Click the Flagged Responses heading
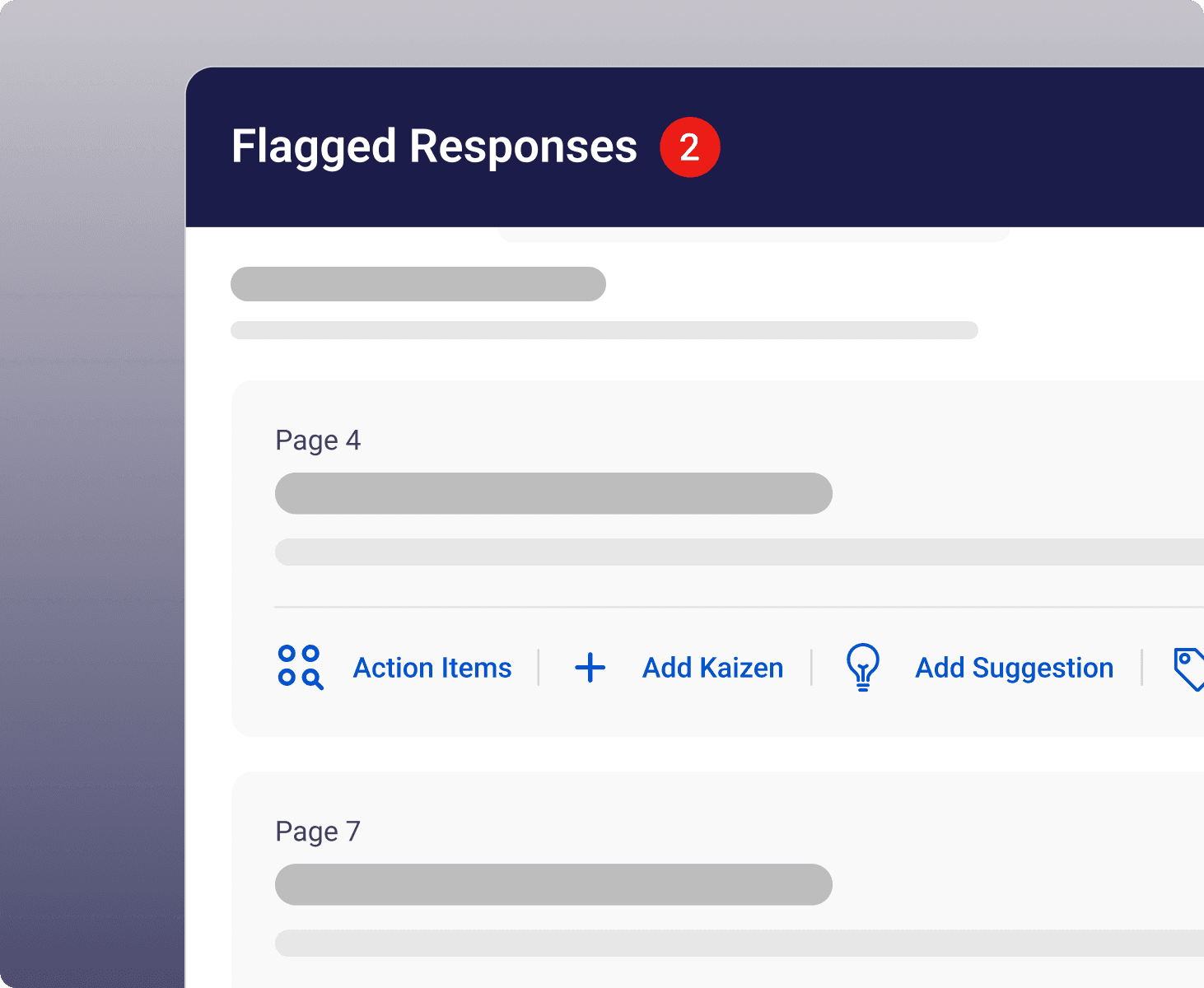This screenshot has width=1204, height=988. [x=434, y=147]
